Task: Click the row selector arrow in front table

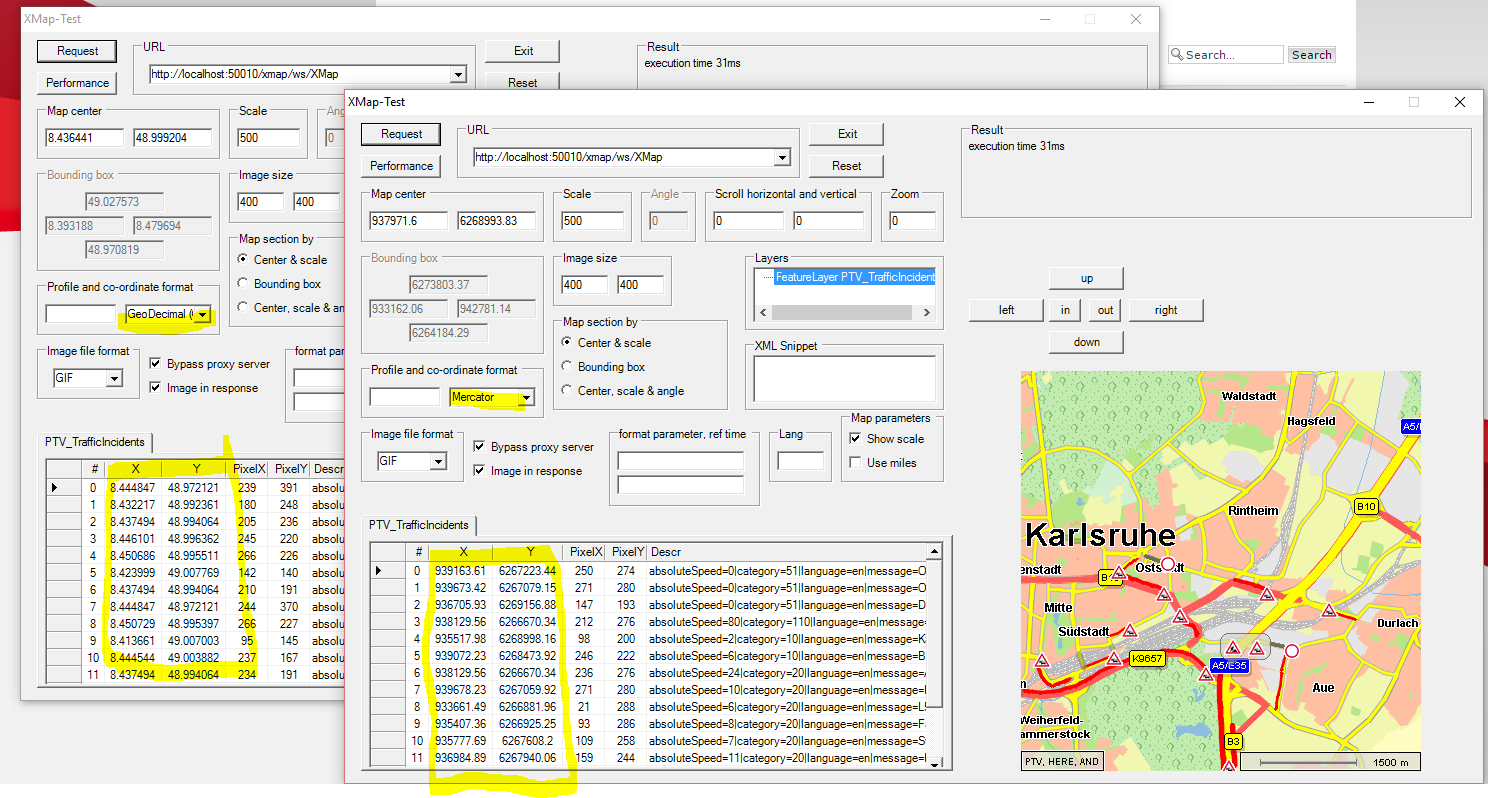Action: coord(379,570)
